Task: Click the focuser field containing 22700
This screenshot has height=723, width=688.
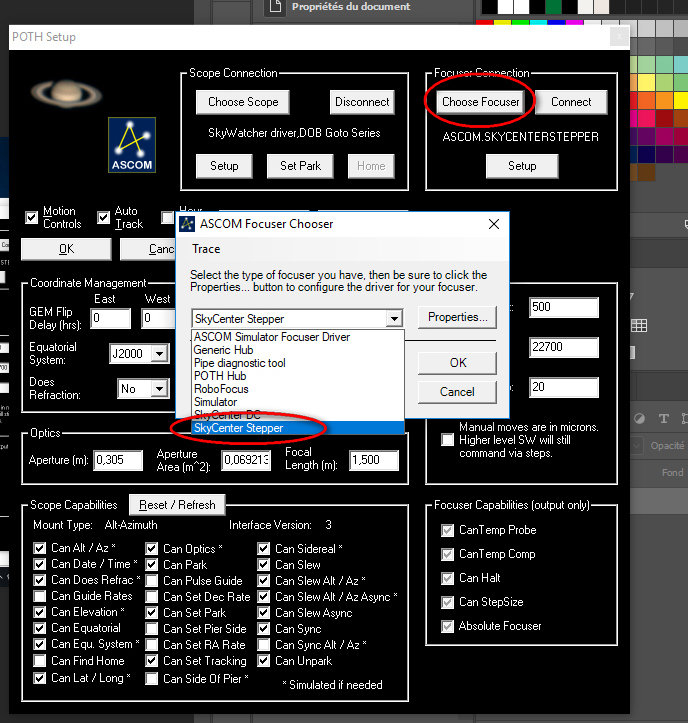Action: (564, 347)
